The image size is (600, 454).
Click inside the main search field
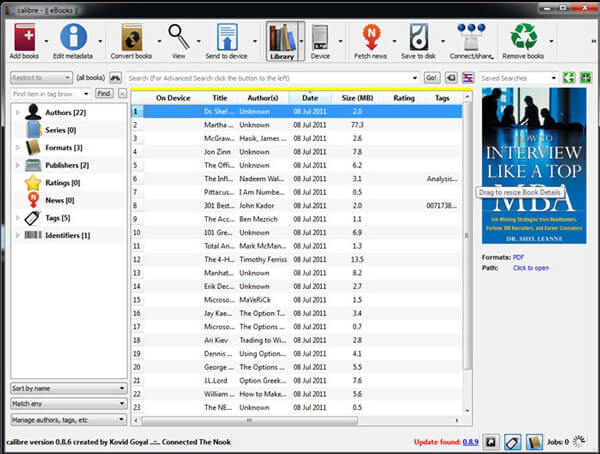click(270, 77)
